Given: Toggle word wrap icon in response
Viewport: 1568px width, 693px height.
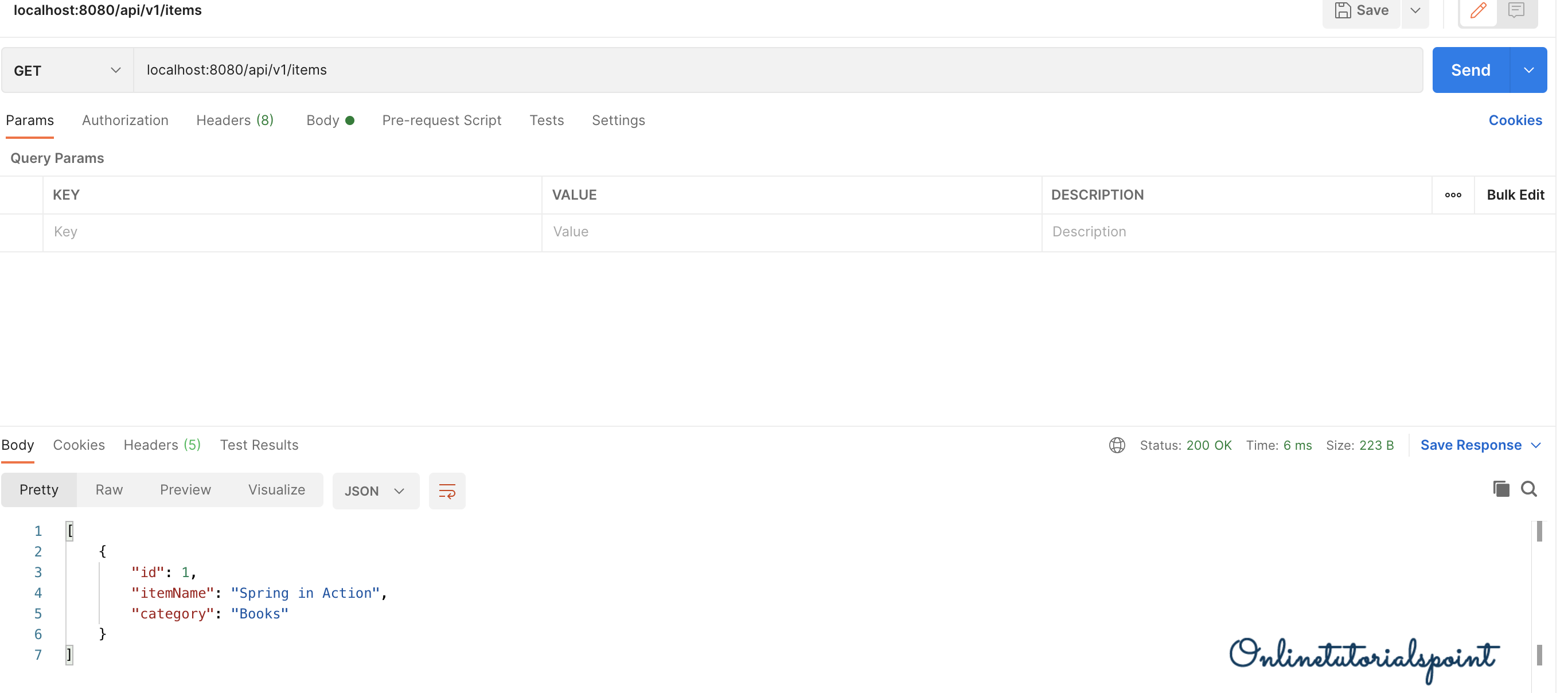Looking at the screenshot, I should [447, 491].
